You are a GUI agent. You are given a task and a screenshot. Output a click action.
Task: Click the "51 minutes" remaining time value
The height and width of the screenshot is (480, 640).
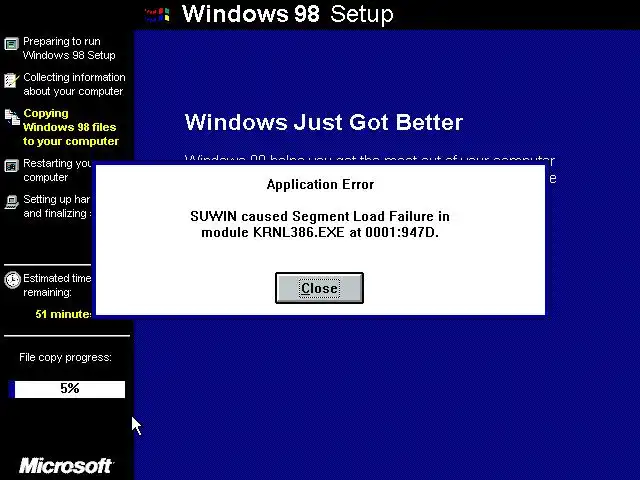(63, 314)
